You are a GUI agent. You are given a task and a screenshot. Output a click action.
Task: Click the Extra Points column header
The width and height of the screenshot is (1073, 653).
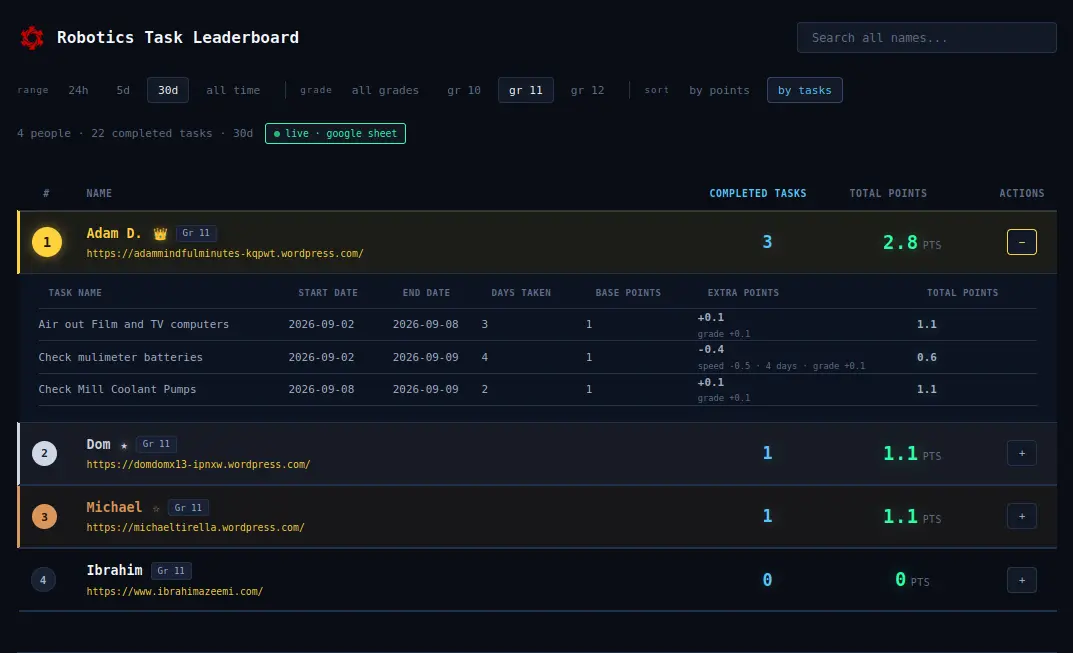click(x=743, y=293)
